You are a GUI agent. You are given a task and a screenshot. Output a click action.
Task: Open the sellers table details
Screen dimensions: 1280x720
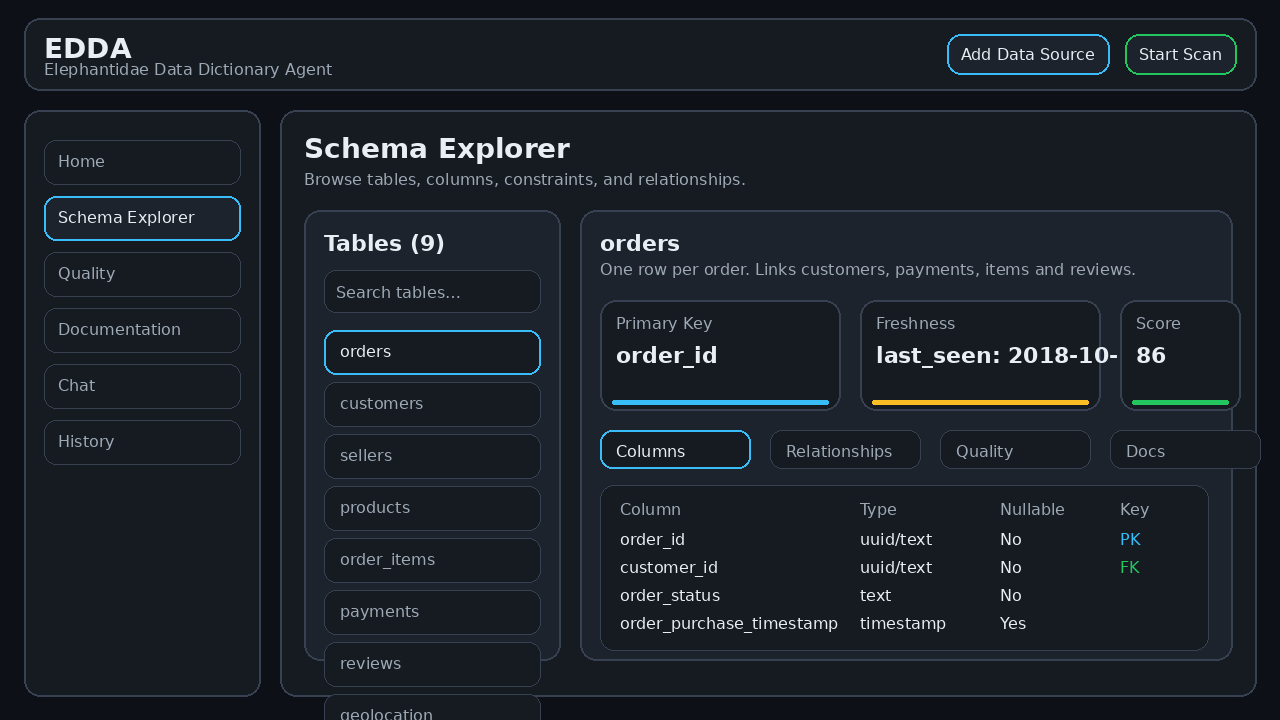coord(432,456)
